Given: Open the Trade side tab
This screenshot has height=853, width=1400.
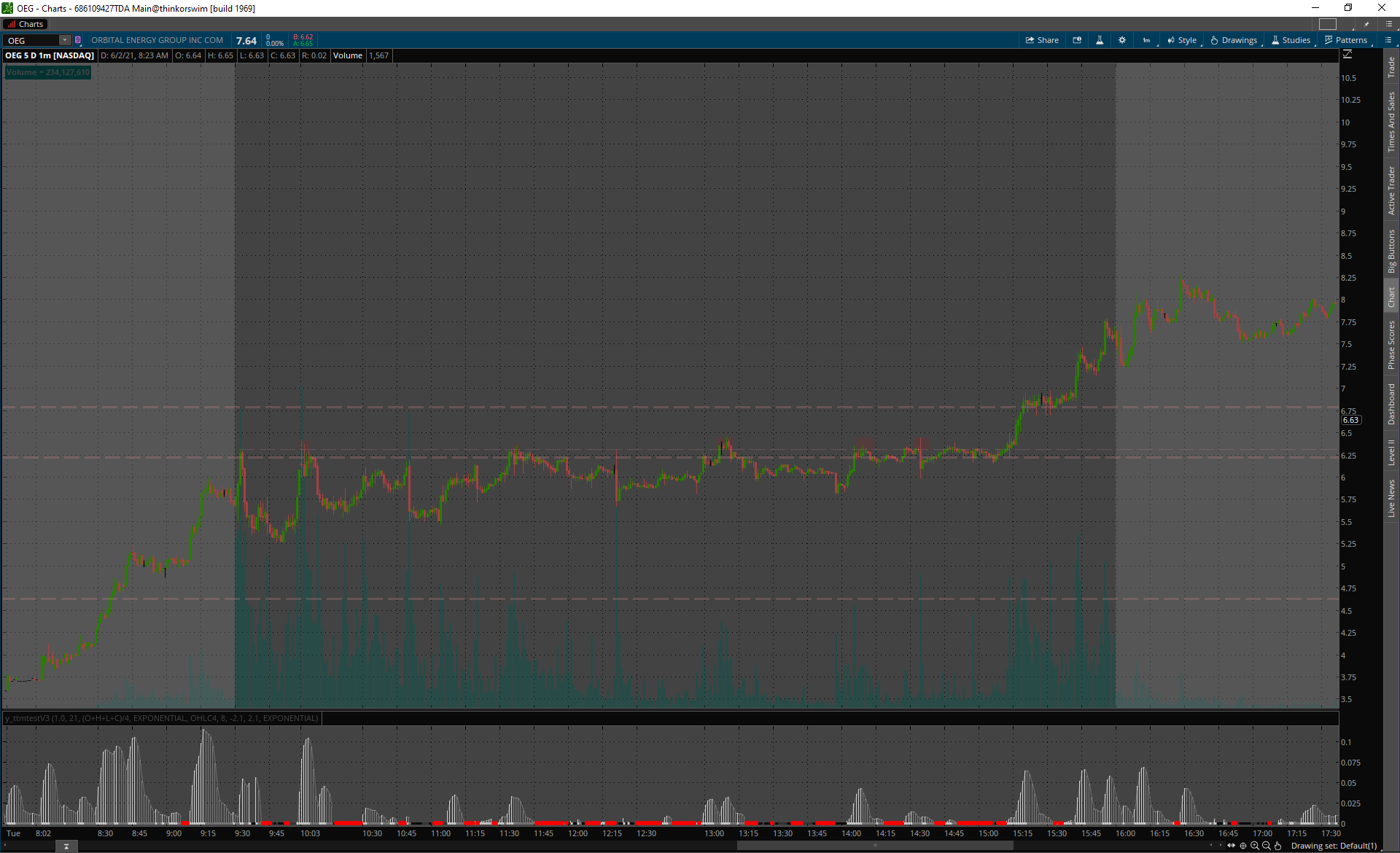Looking at the screenshot, I should coord(1391,67).
